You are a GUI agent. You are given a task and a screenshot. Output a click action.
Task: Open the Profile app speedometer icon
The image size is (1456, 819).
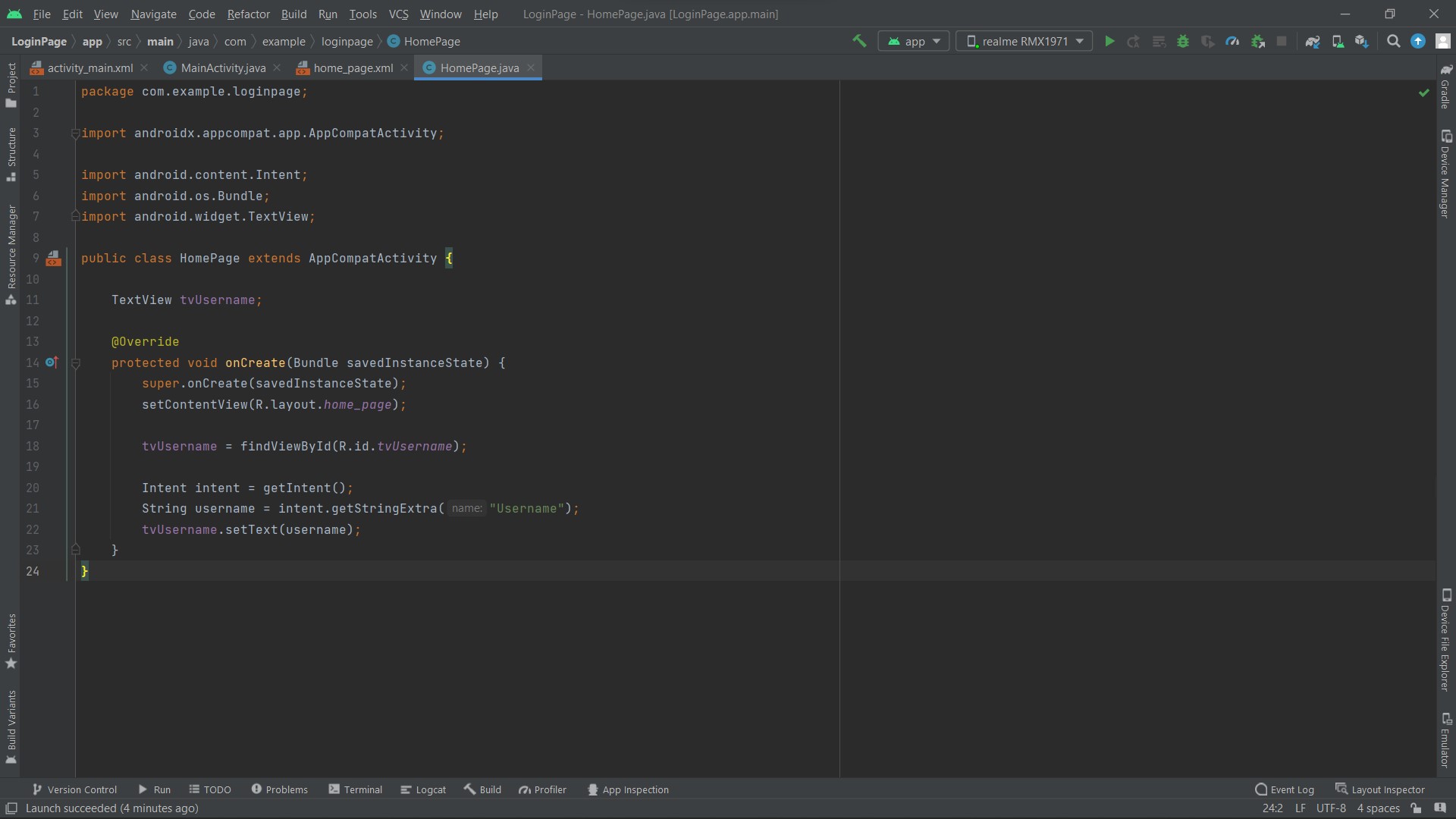coord(1232,41)
